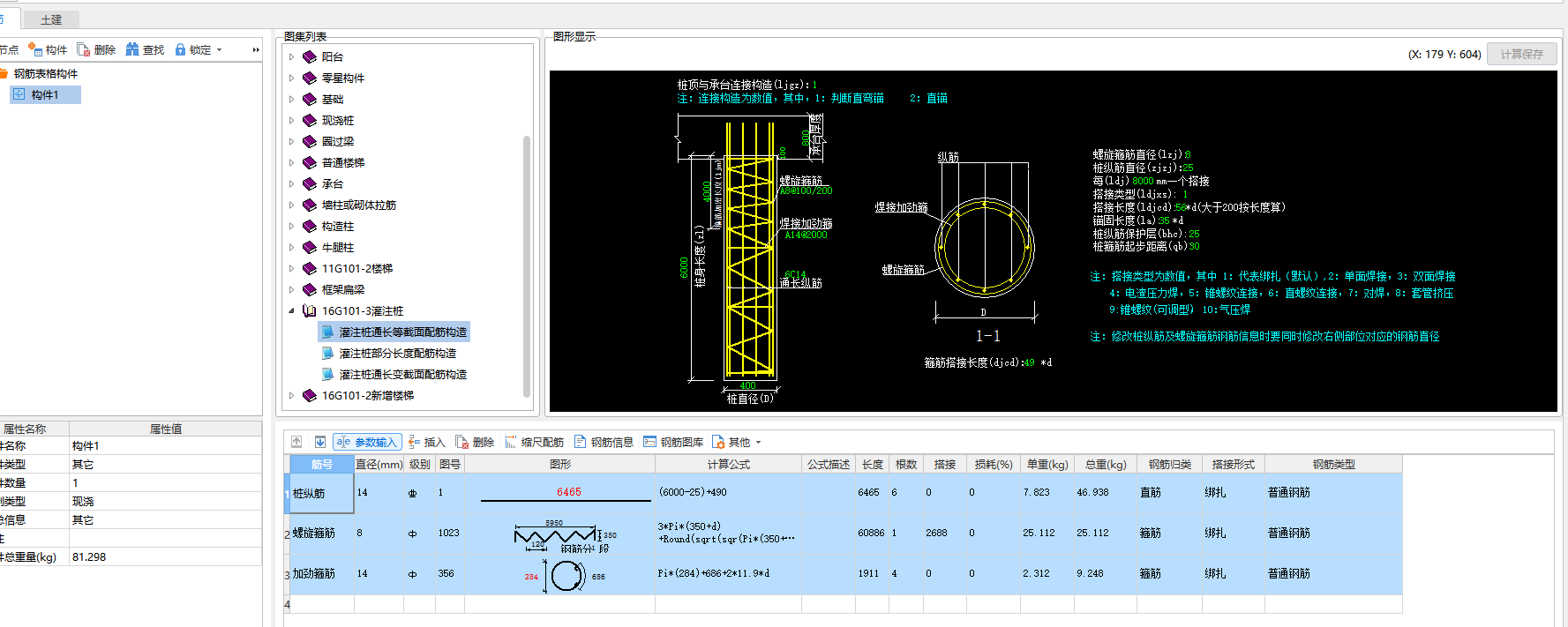Click the 计算公式 column header

pyautogui.click(x=728, y=464)
